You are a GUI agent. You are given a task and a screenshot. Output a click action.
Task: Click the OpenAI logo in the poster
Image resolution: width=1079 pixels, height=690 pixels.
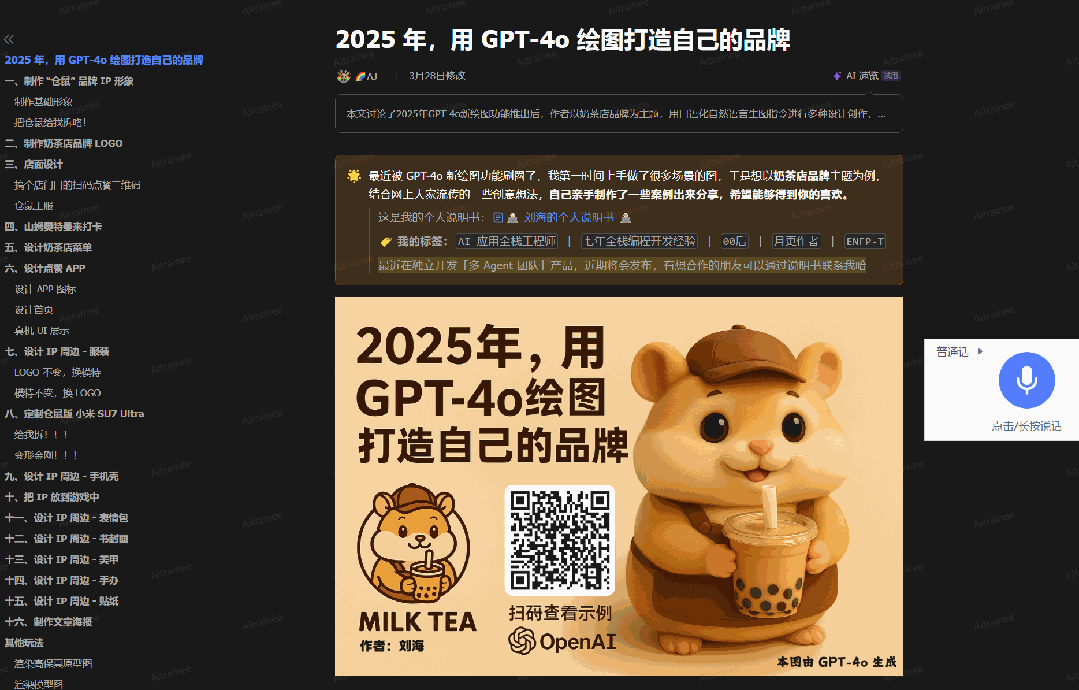point(522,641)
